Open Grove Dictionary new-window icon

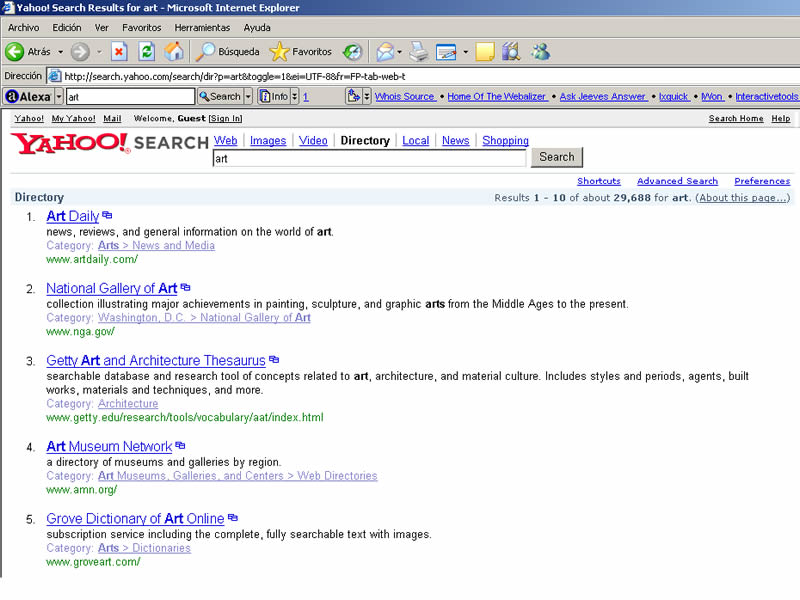(233, 517)
